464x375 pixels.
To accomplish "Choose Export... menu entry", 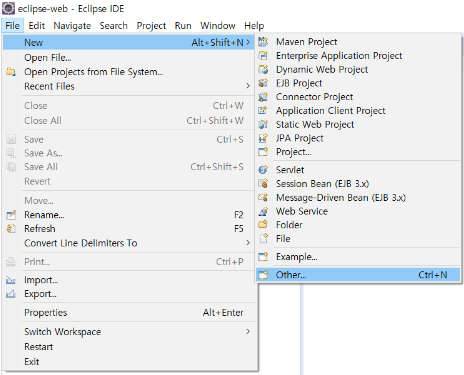I will 129,294.
